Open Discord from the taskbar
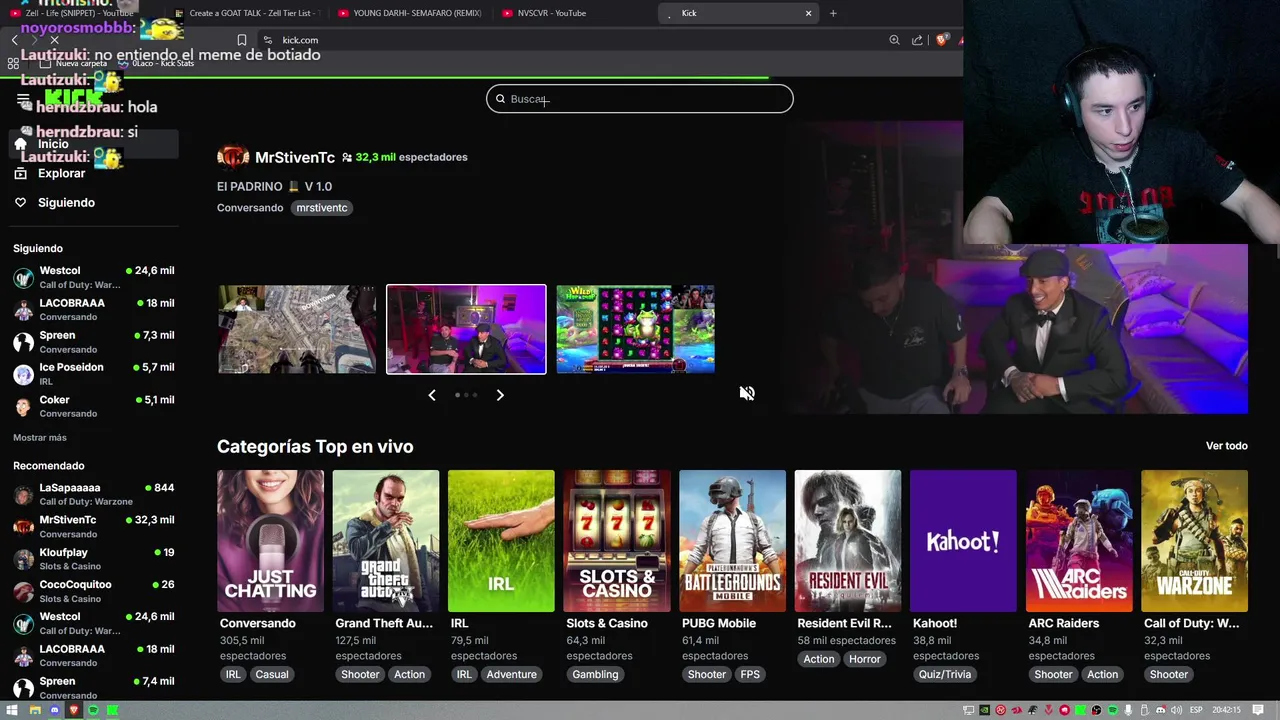The width and height of the screenshot is (1280, 720). (x=55, y=711)
